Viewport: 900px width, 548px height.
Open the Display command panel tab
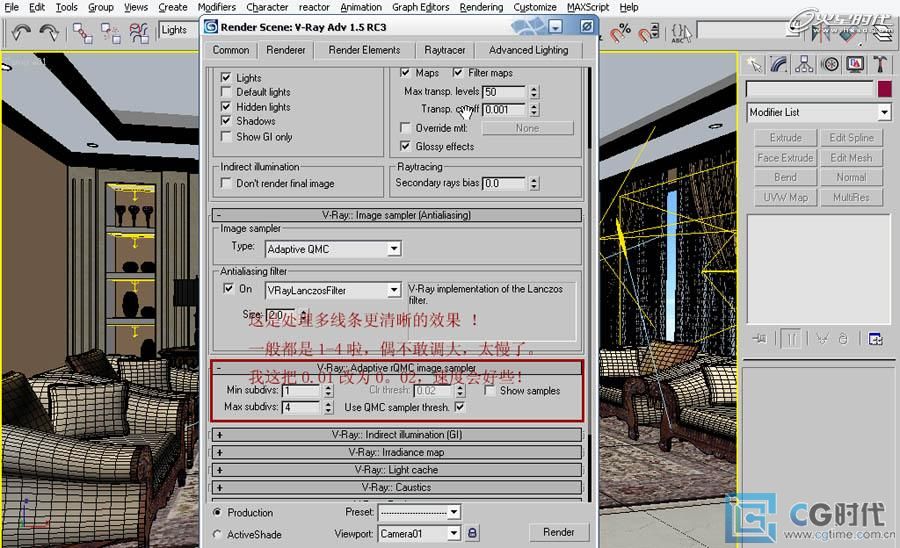pyautogui.click(x=855, y=64)
